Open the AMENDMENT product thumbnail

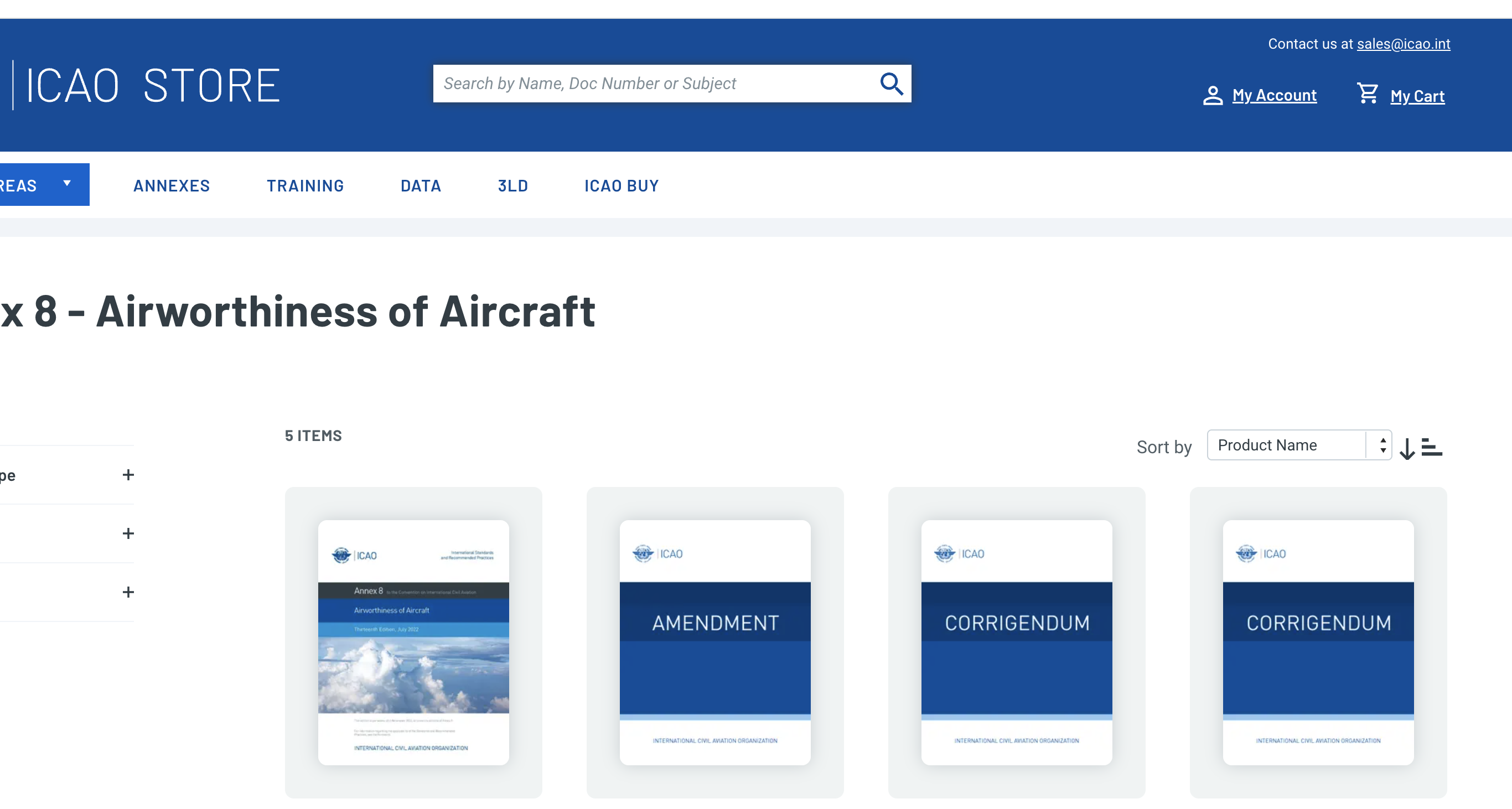(x=715, y=642)
